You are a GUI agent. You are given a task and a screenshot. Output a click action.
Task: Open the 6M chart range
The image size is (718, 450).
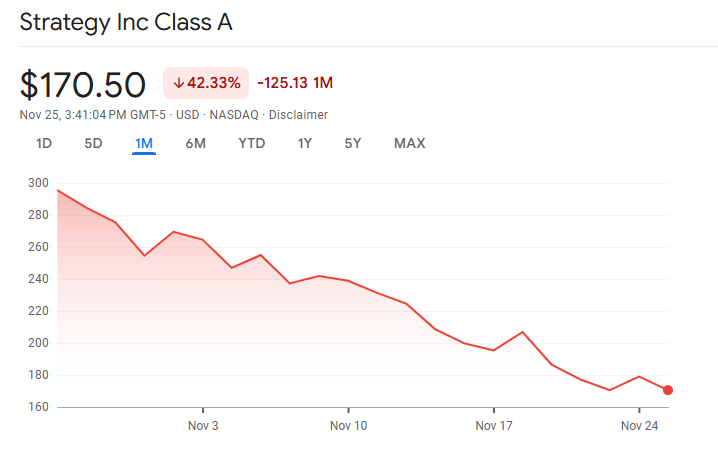coord(195,143)
